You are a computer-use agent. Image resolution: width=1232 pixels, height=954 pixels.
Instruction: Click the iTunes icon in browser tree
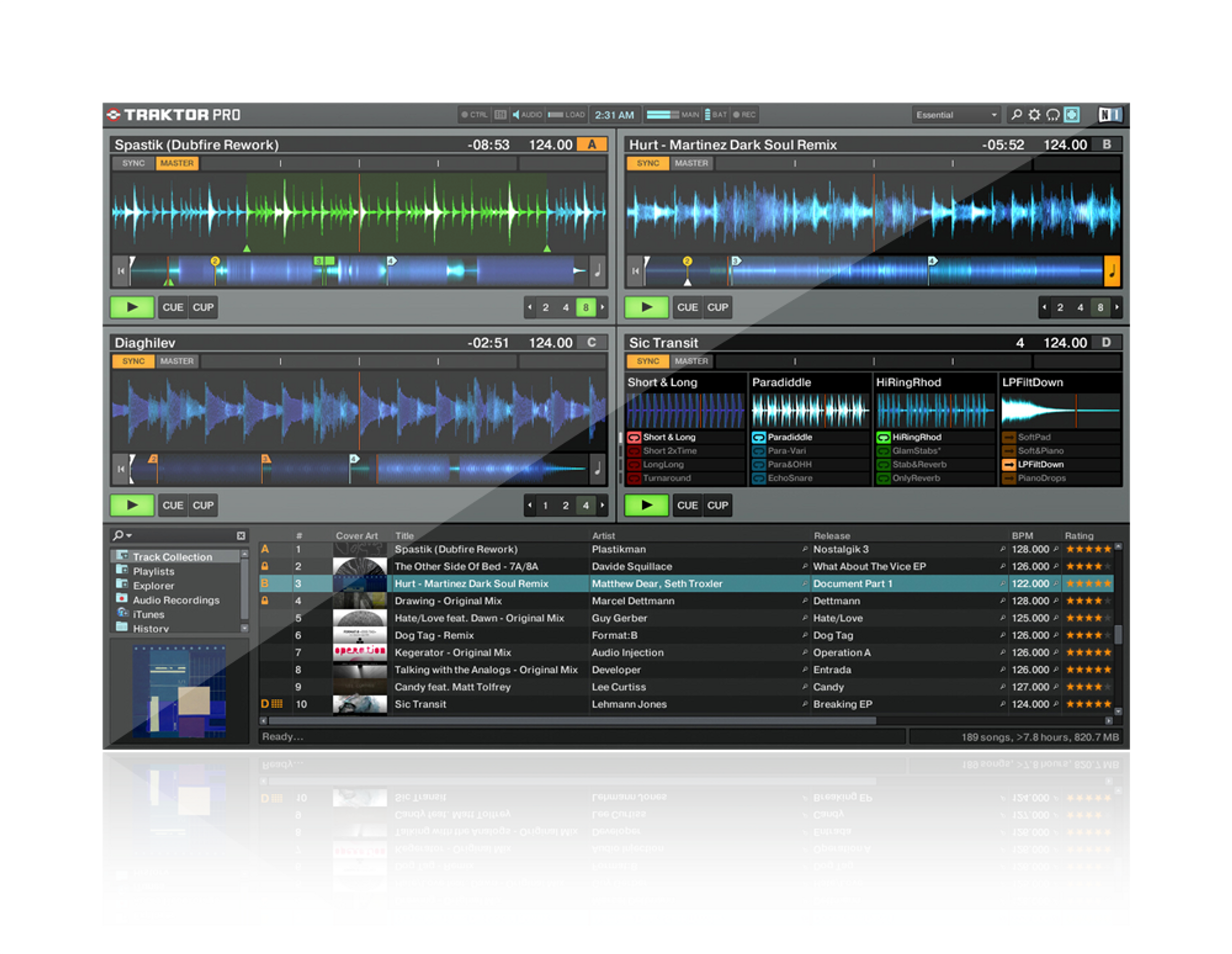point(122,613)
